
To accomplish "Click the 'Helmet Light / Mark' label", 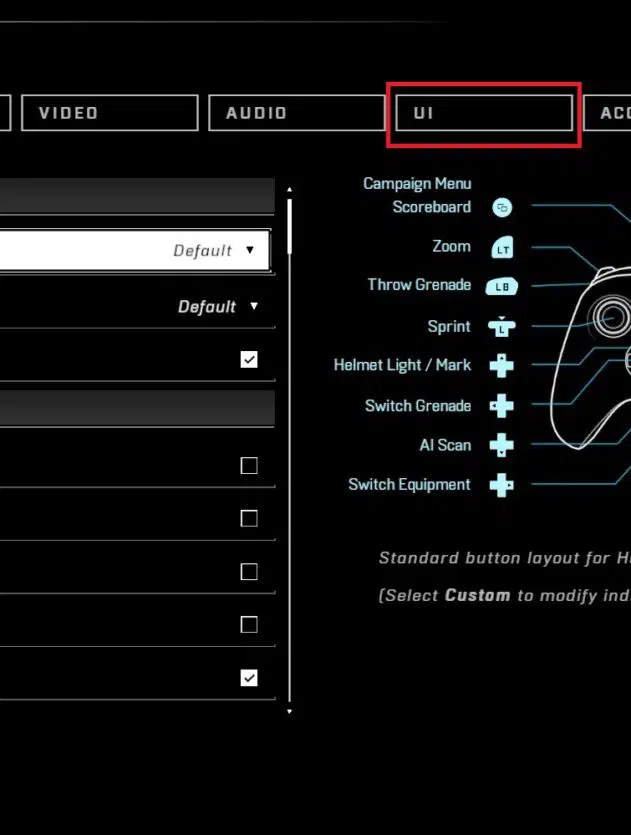I will coord(402,365).
